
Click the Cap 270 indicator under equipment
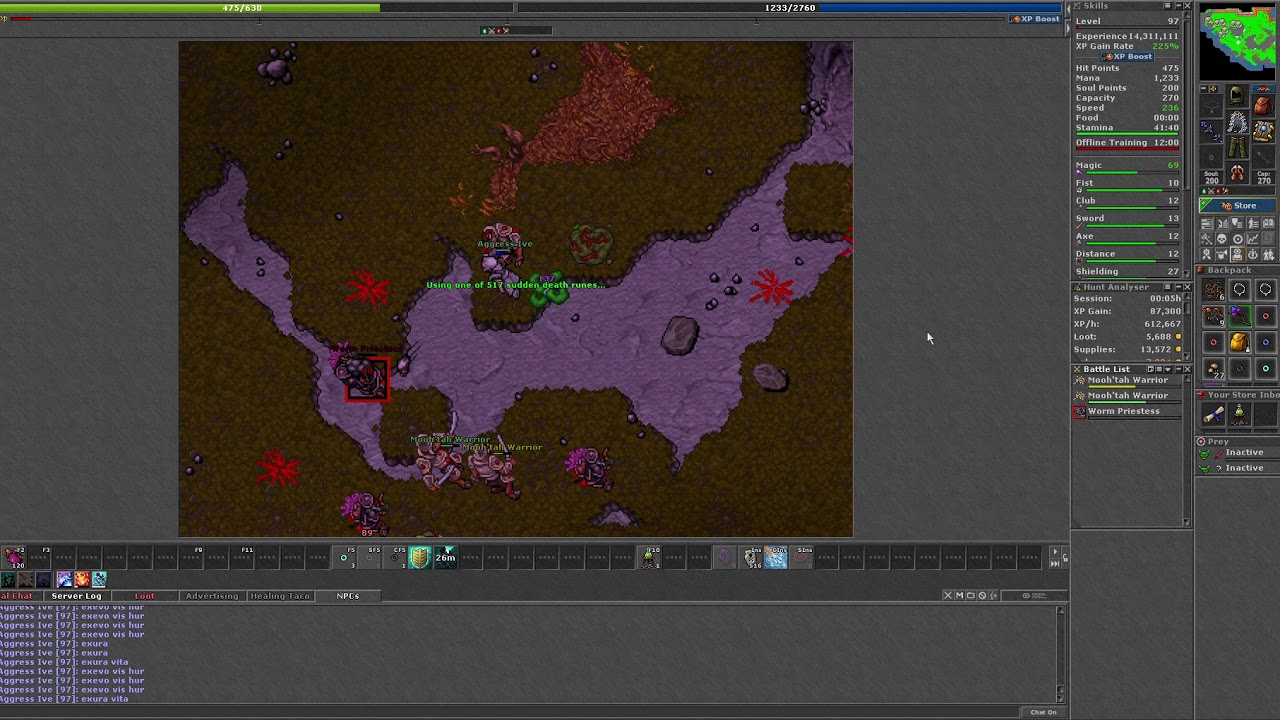pos(1264,177)
